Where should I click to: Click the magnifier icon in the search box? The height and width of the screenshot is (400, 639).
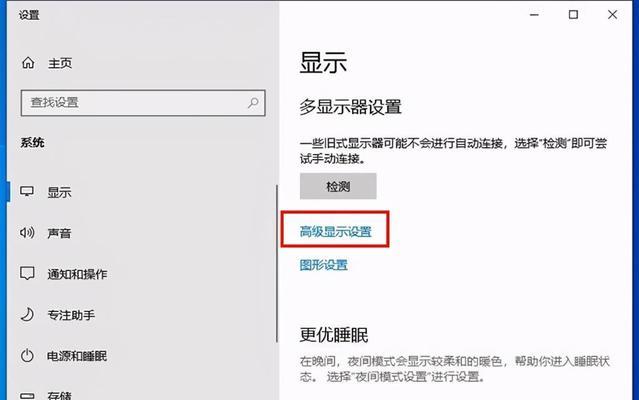[x=253, y=103]
